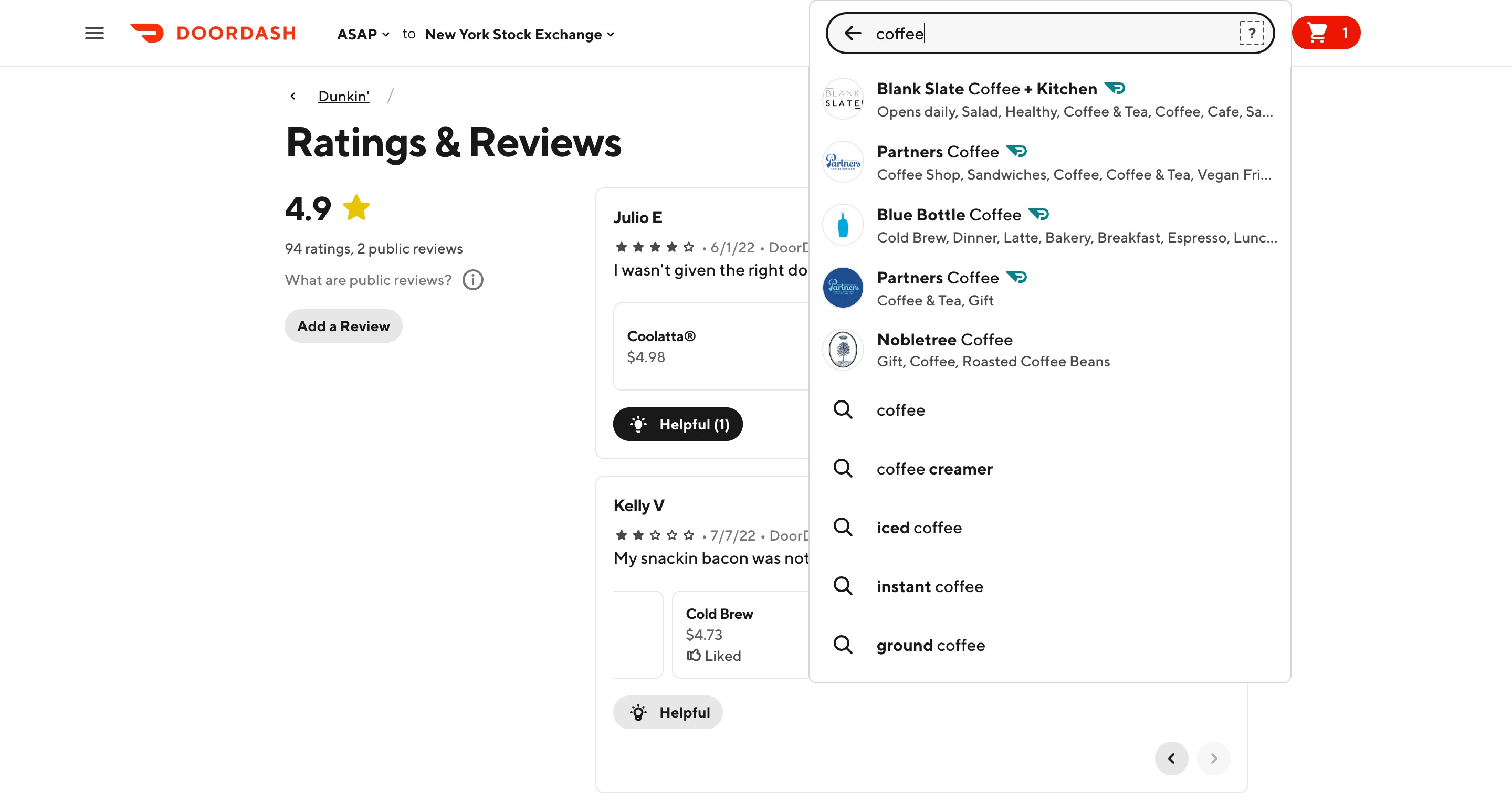
Task: Click in the coffee search input field
Action: 1051,34
